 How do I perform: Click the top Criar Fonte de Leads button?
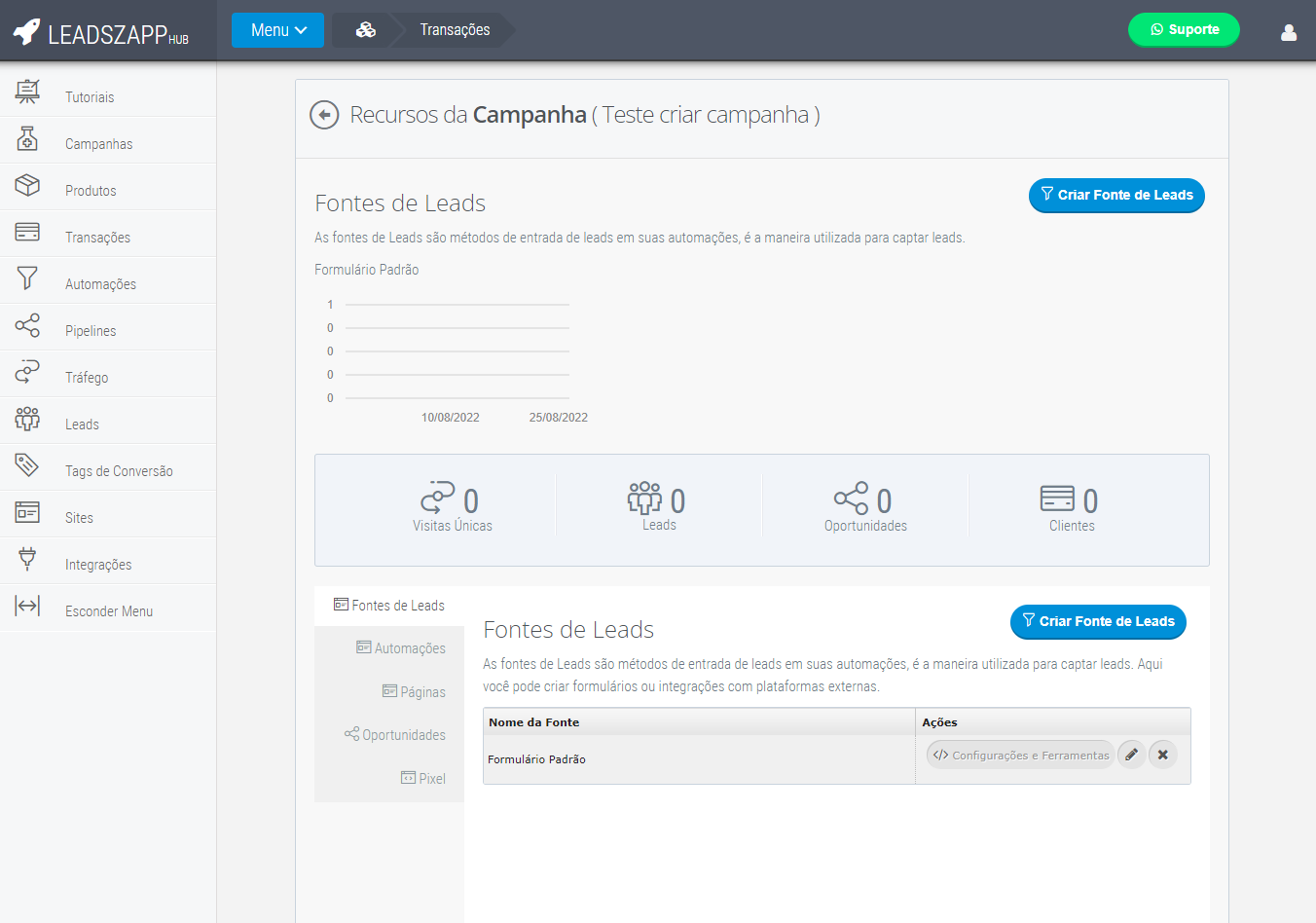[x=1115, y=195]
